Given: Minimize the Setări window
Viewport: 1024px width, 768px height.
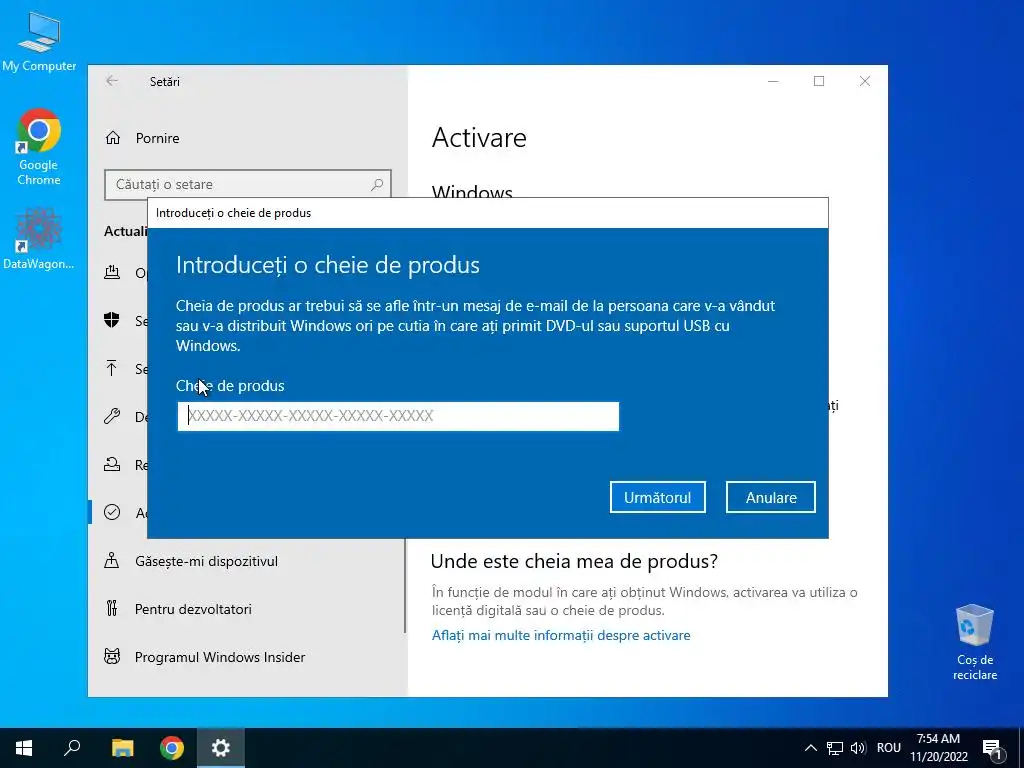Looking at the screenshot, I should 773,81.
